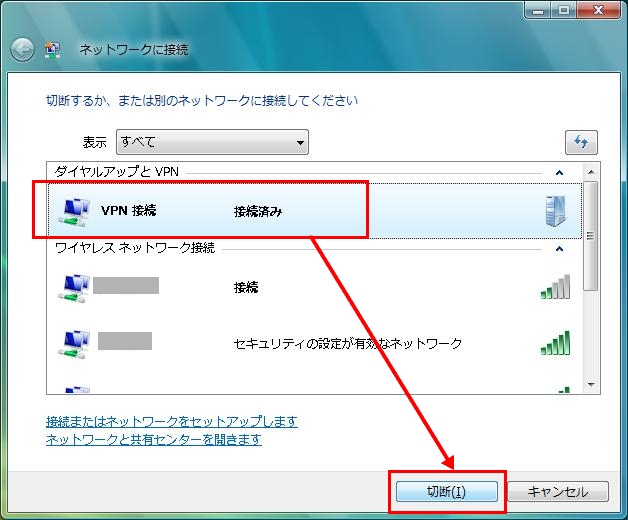Click the network connection icon in header
The image size is (628, 520).
(52, 50)
